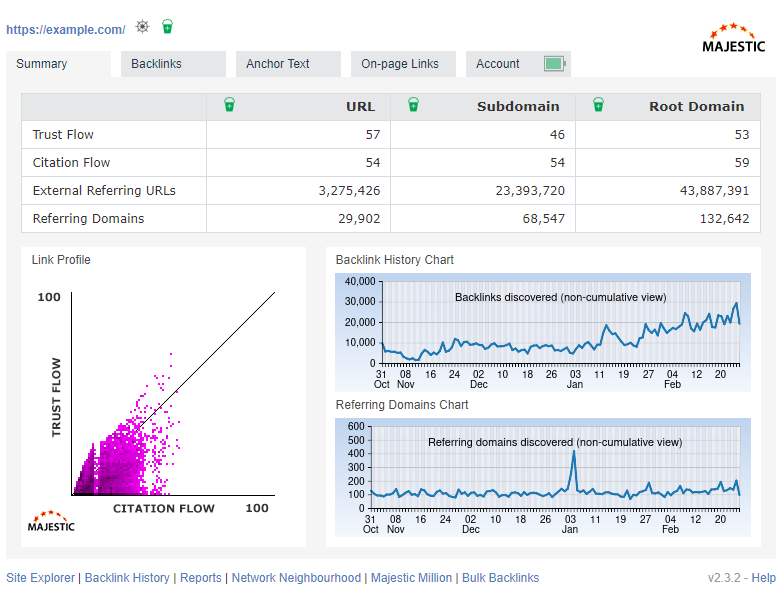Click the bucket icon in Root Domain header

[598, 105]
